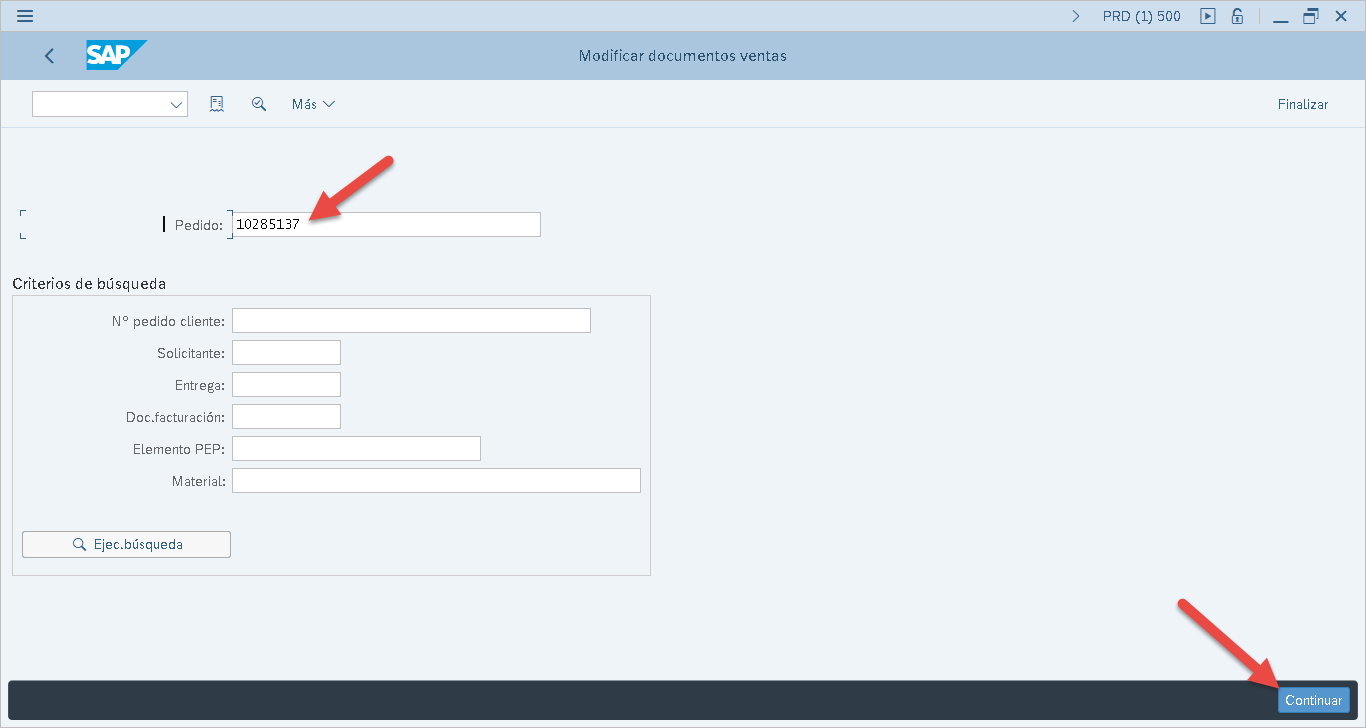Open the transaction command field dropdown
Image resolution: width=1366 pixels, height=728 pixels.
coord(177,105)
